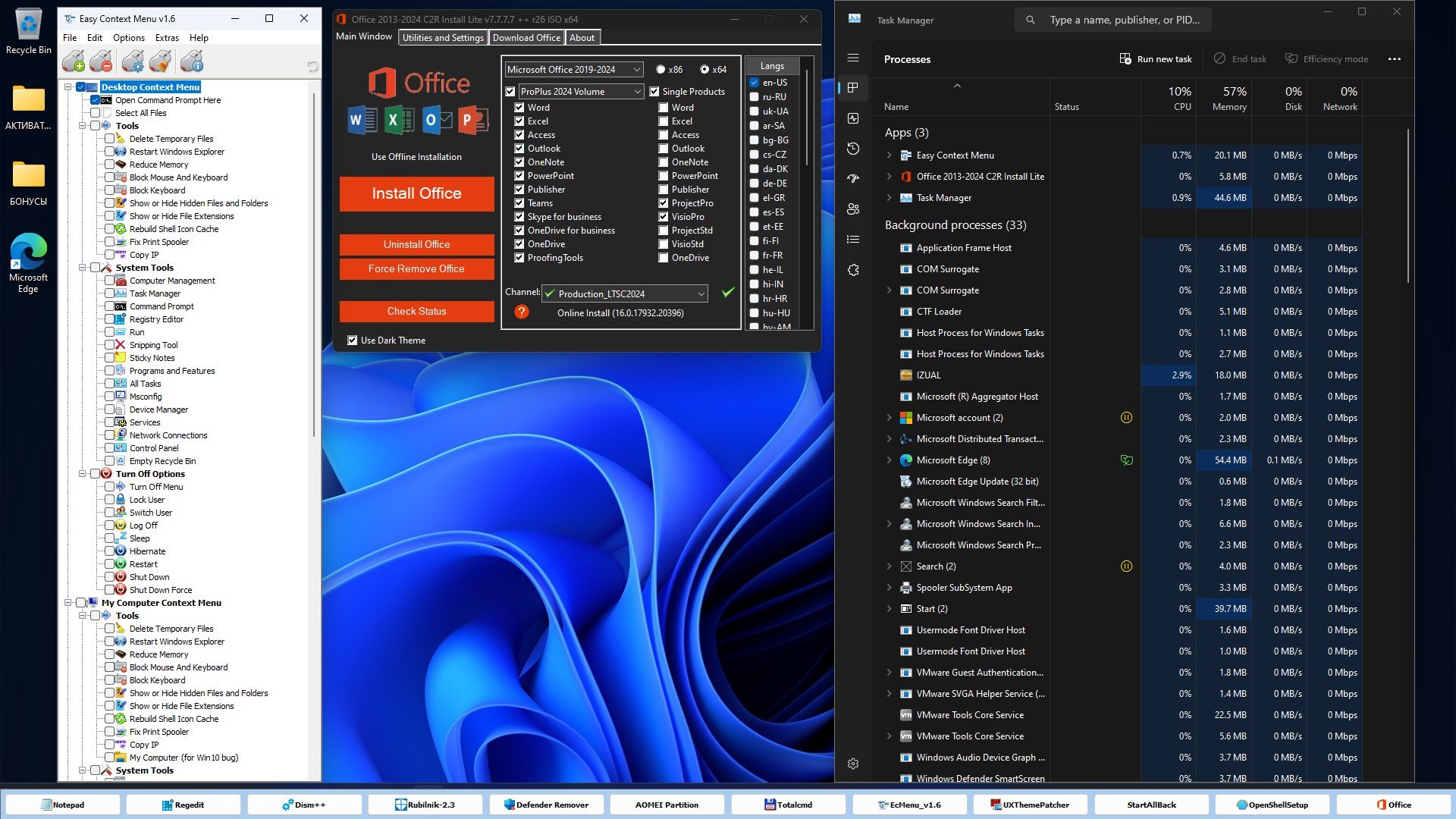Click green checkmark next to Channel dropdown
The height and width of the screenshot is (819, 1456).
728,293
